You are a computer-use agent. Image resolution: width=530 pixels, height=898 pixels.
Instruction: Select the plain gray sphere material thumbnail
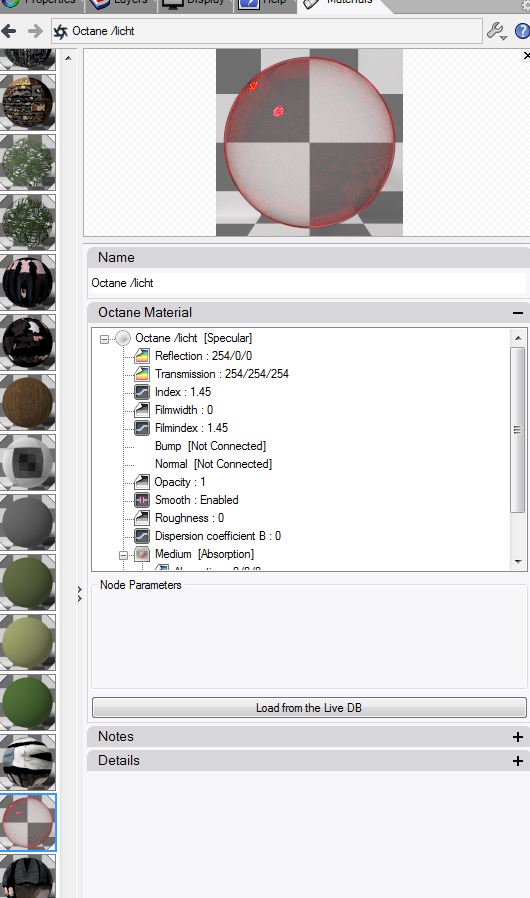(x=28, y=522)
